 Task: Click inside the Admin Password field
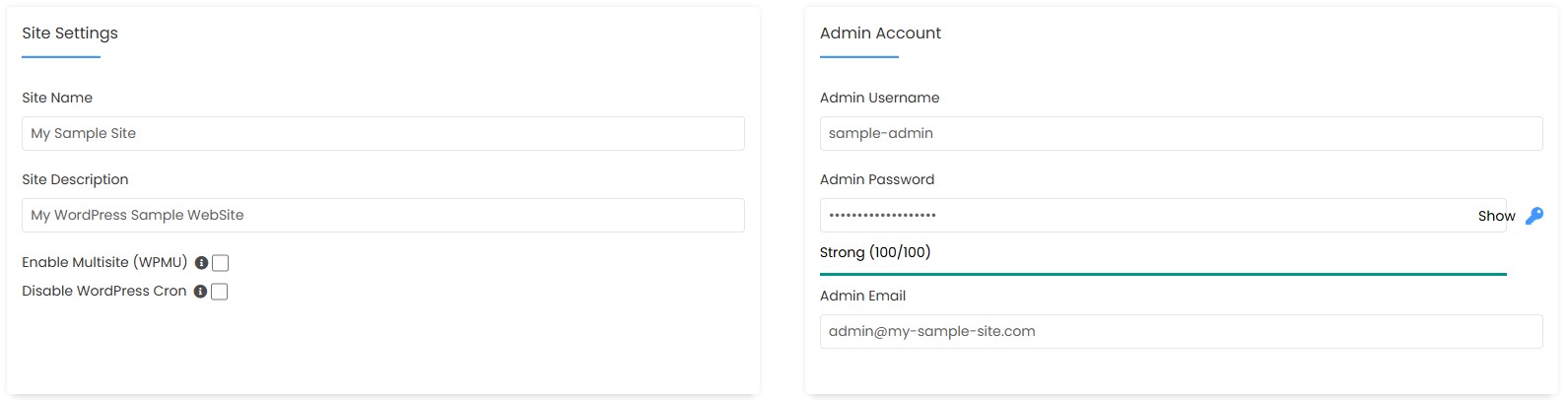tap(1143, 216)
